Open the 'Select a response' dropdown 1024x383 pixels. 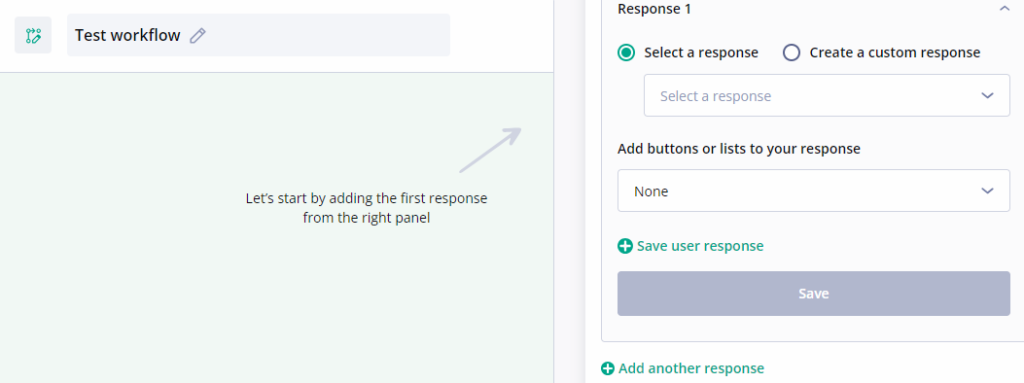point(827,95)
